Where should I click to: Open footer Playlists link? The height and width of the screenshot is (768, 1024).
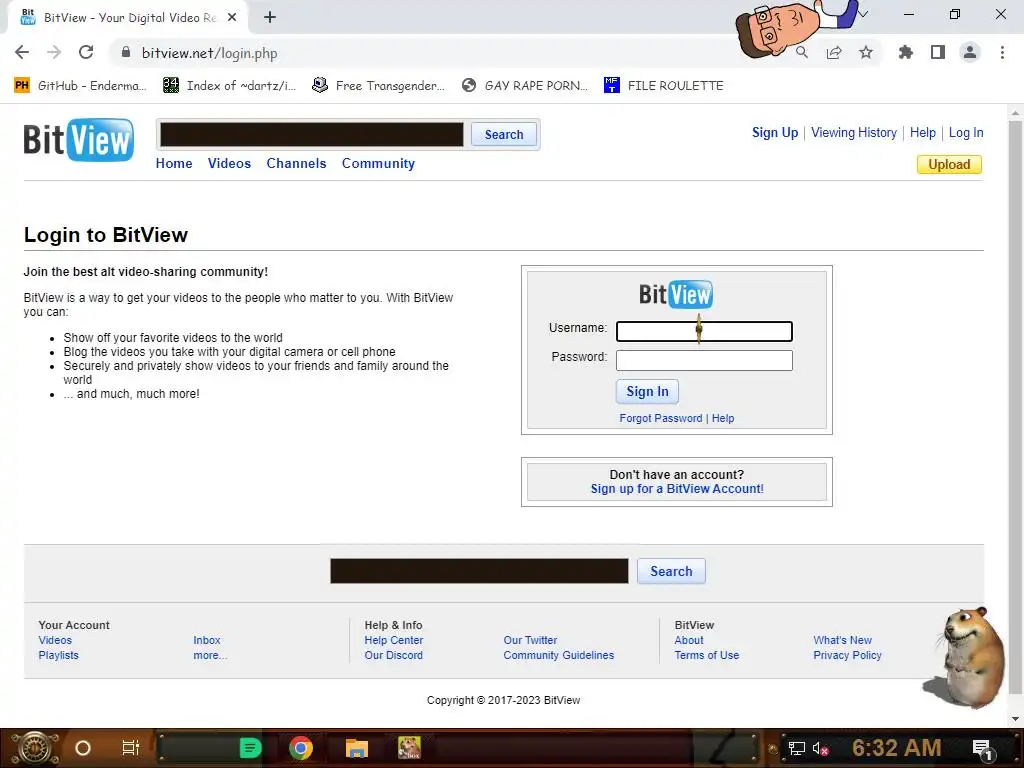point(58,655)
